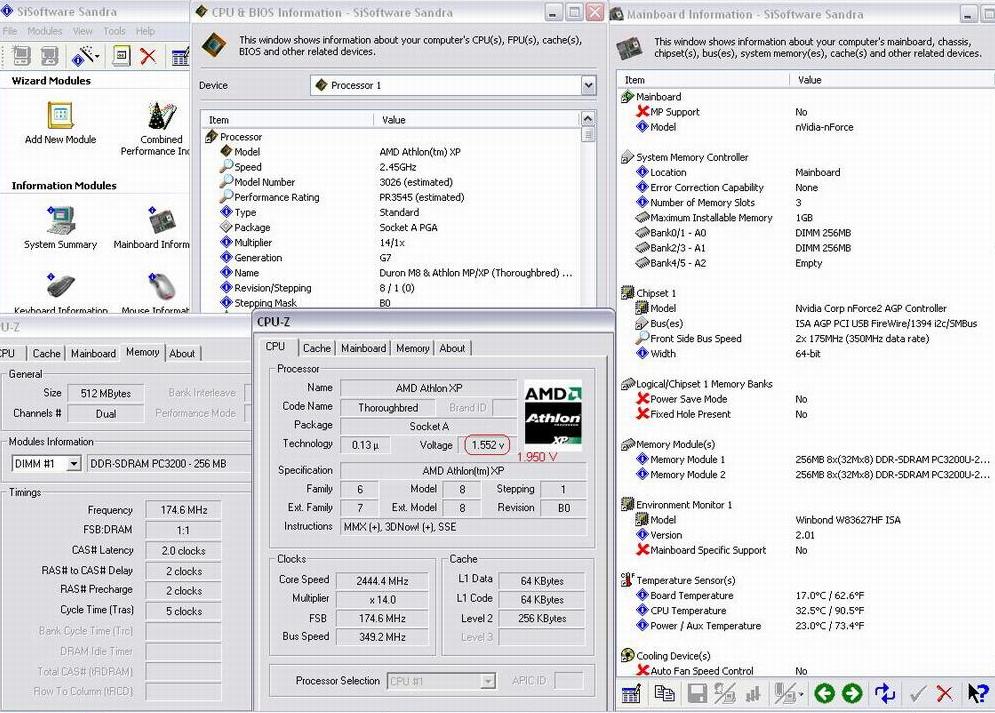Open the Add New Module wizard
The image size is (995, 713).
(x=60, y=124)
